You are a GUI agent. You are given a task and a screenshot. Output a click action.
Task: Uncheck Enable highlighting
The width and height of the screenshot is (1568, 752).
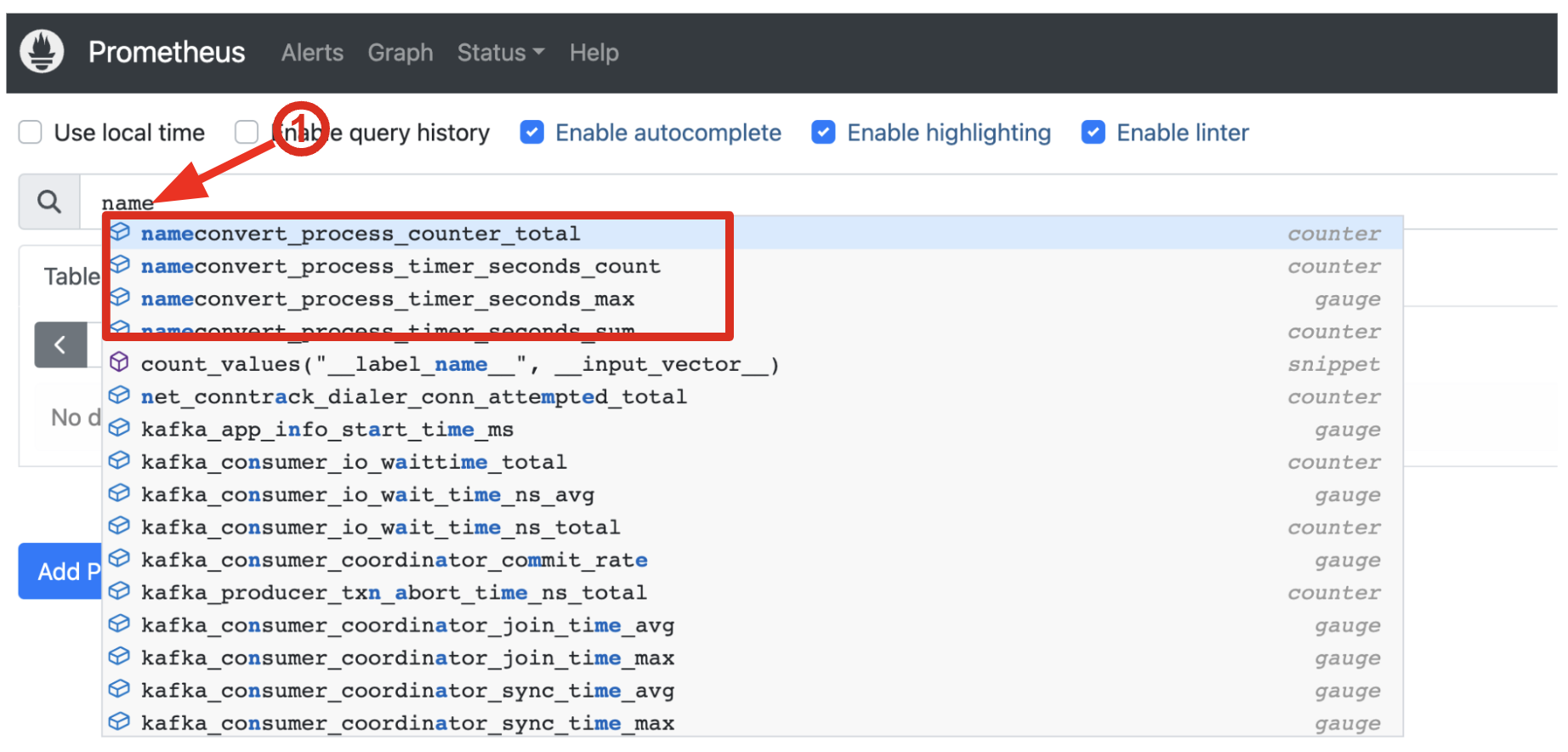click(x=823, y=133)
